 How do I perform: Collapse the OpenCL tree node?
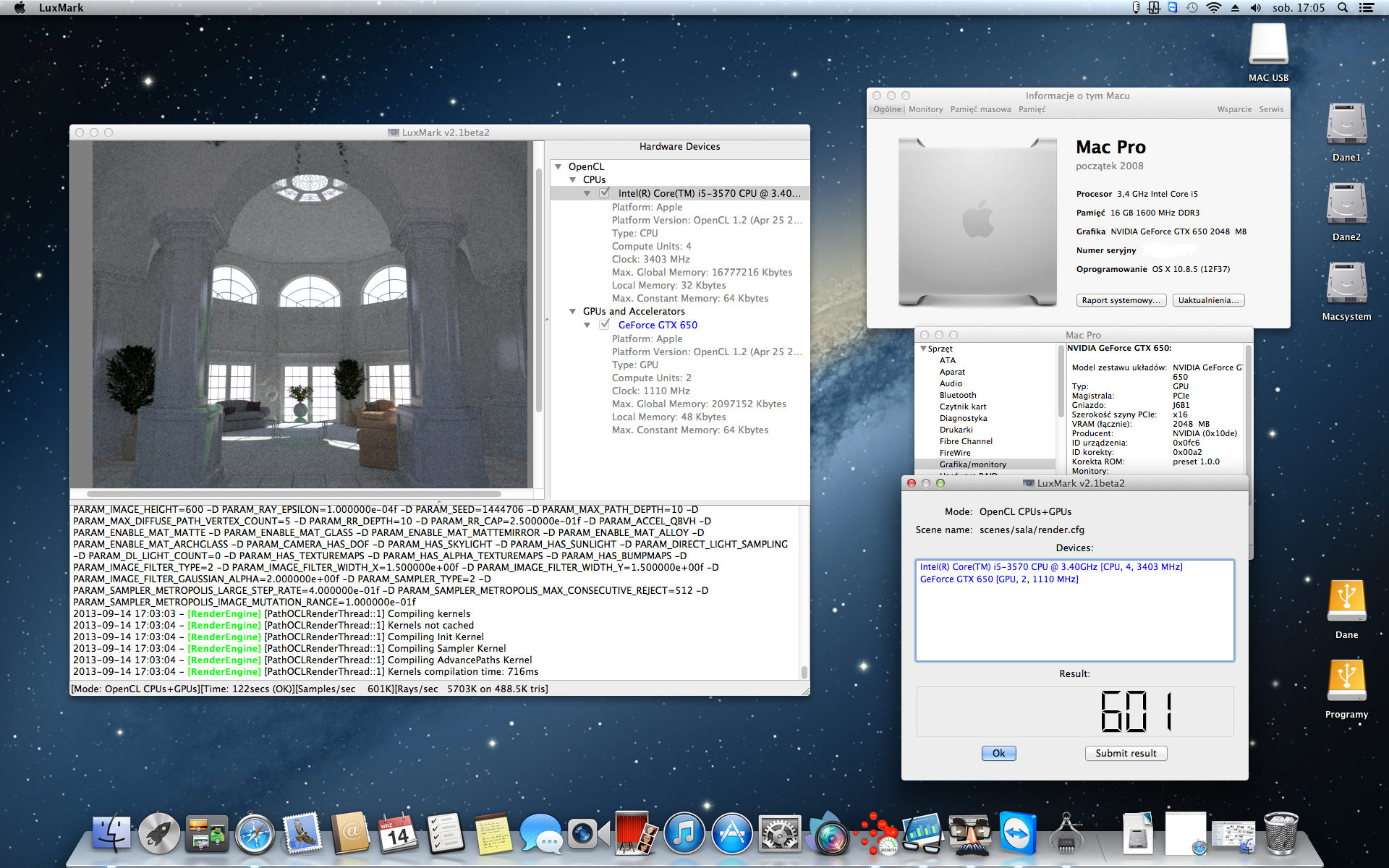click(x=558, y=166)
